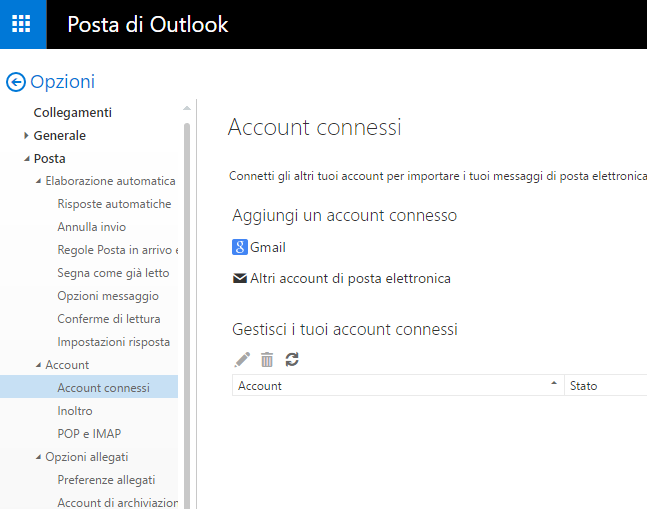This screenshot has height=509, width=647.
Task: Open Inoltro settings
Action: [x=75, y=411]
